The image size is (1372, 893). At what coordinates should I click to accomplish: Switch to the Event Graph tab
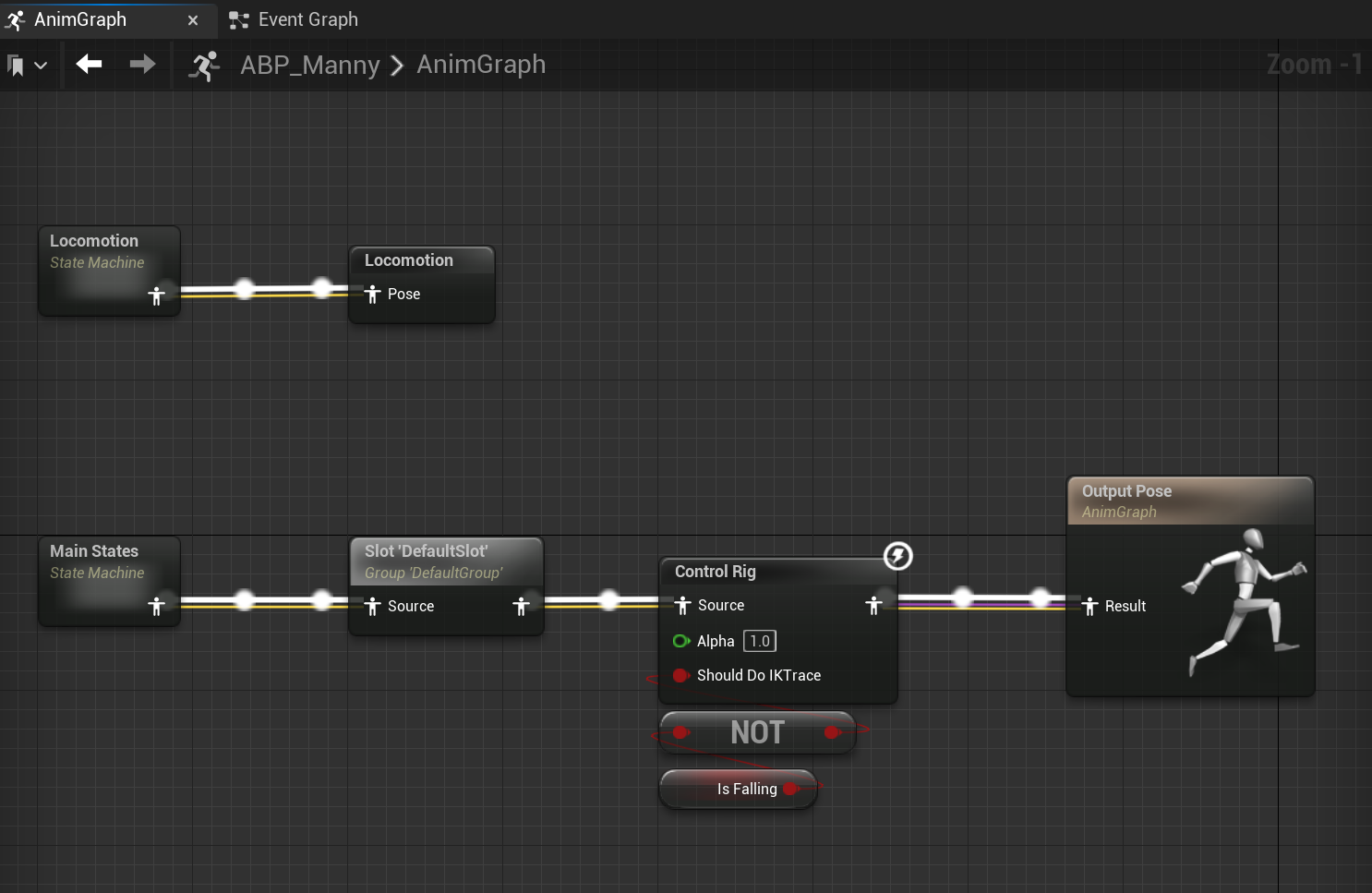click(x=294, y=19)
